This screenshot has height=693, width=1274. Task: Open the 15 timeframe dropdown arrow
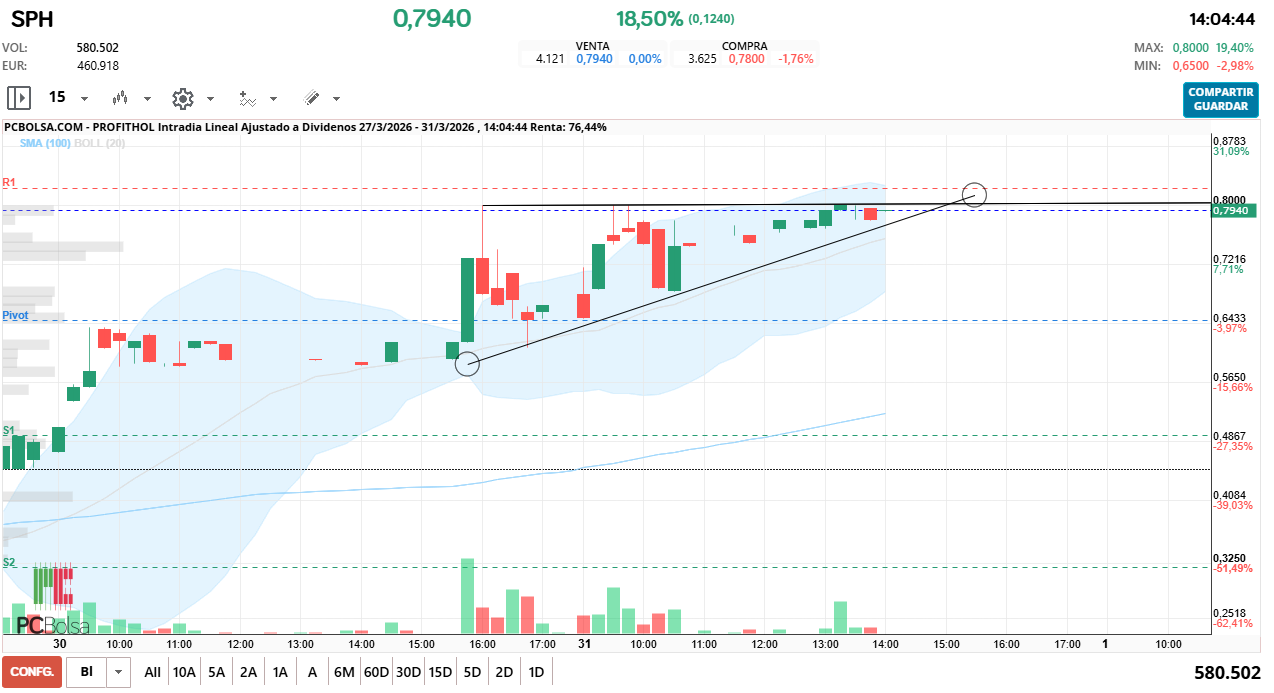(84, 98)
